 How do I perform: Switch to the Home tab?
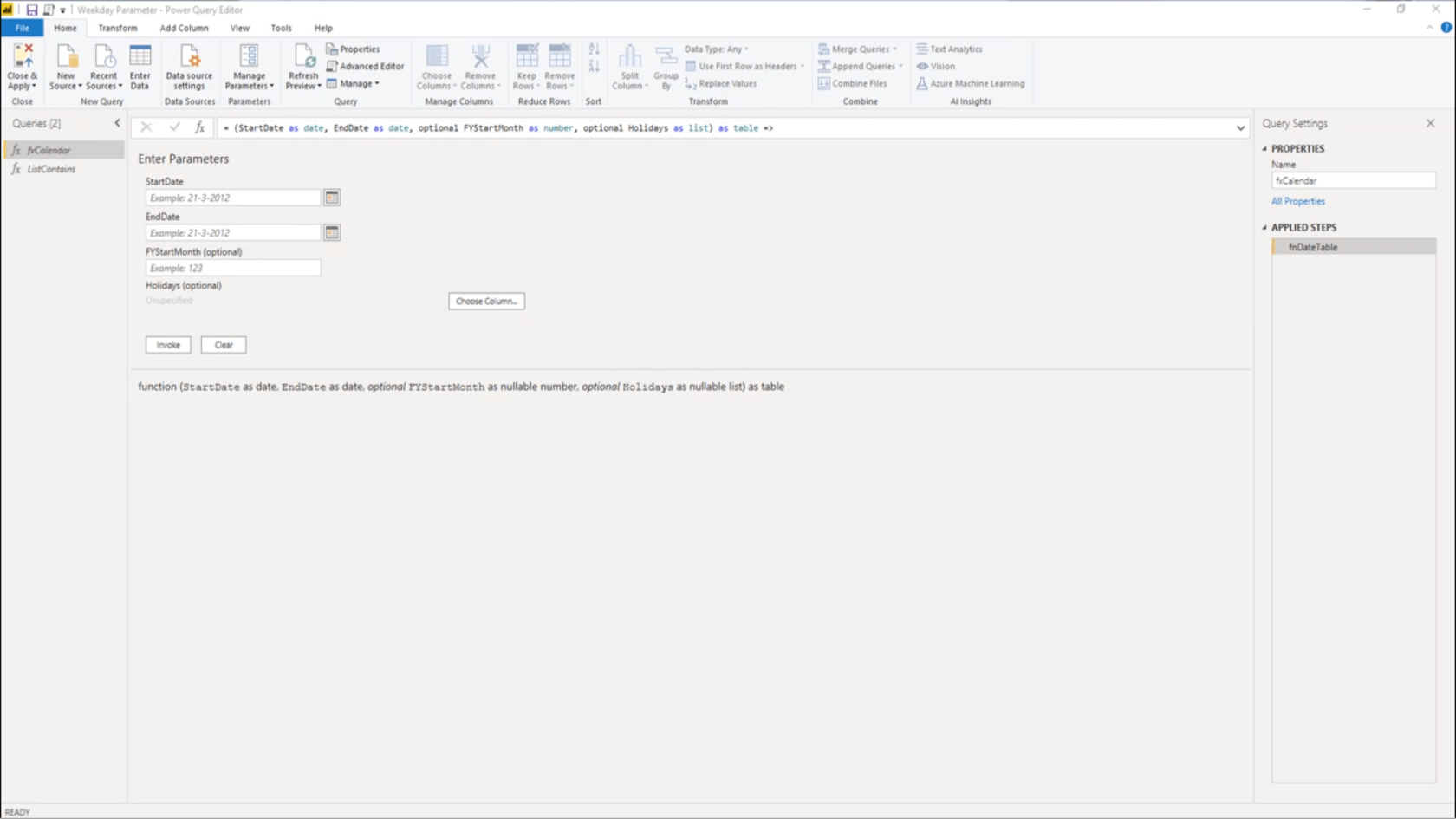pos(65,28)
